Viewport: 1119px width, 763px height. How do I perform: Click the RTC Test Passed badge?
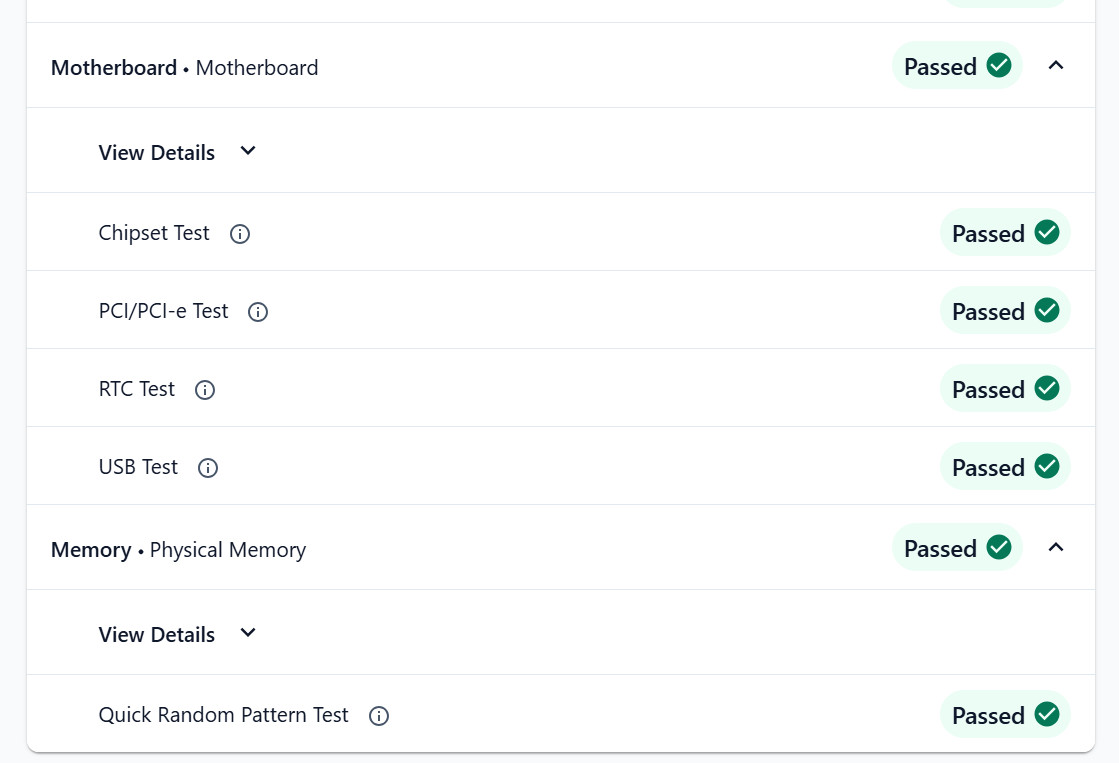(1005, 388)
